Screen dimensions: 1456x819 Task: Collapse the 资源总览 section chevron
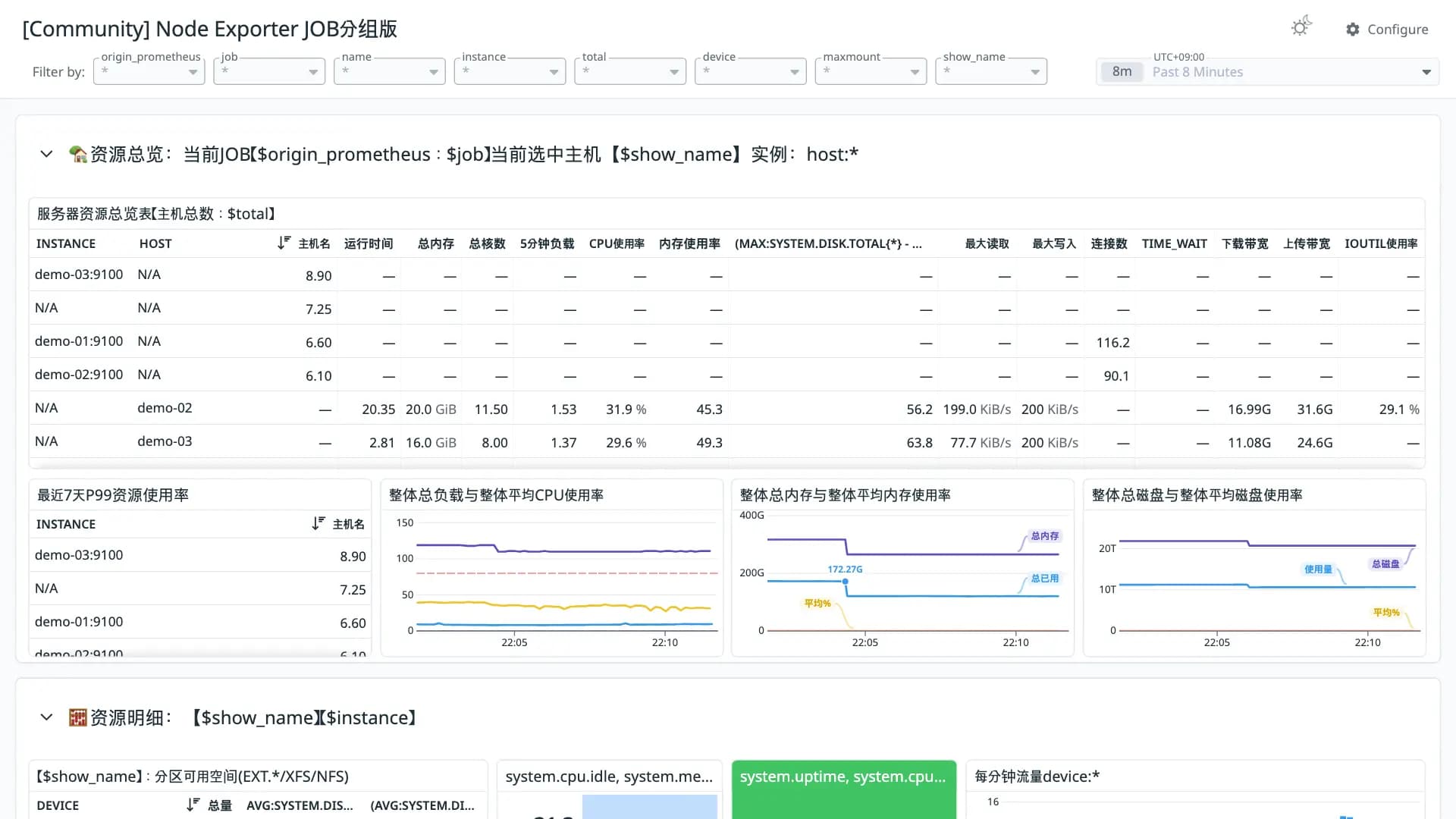click(x=46, y=154)
